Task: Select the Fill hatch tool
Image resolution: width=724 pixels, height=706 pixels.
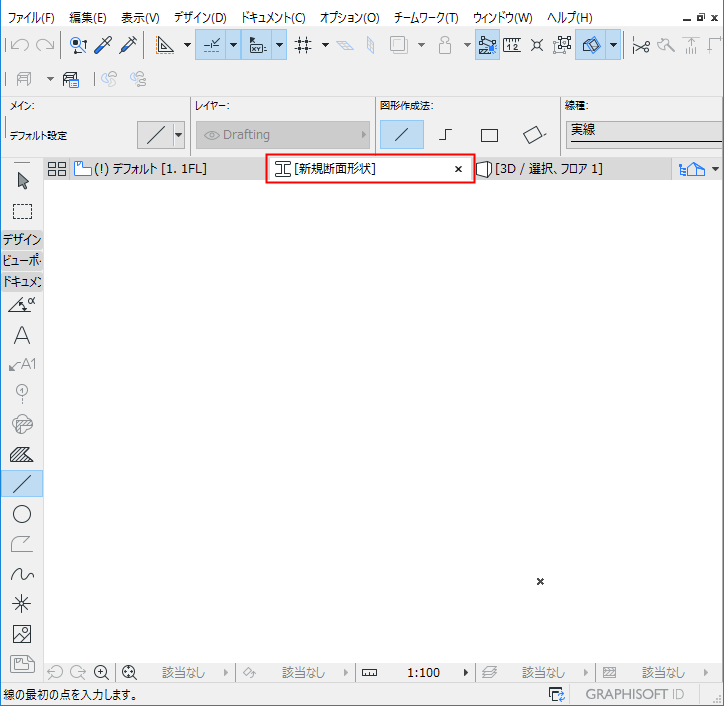Action: point(22,455)
